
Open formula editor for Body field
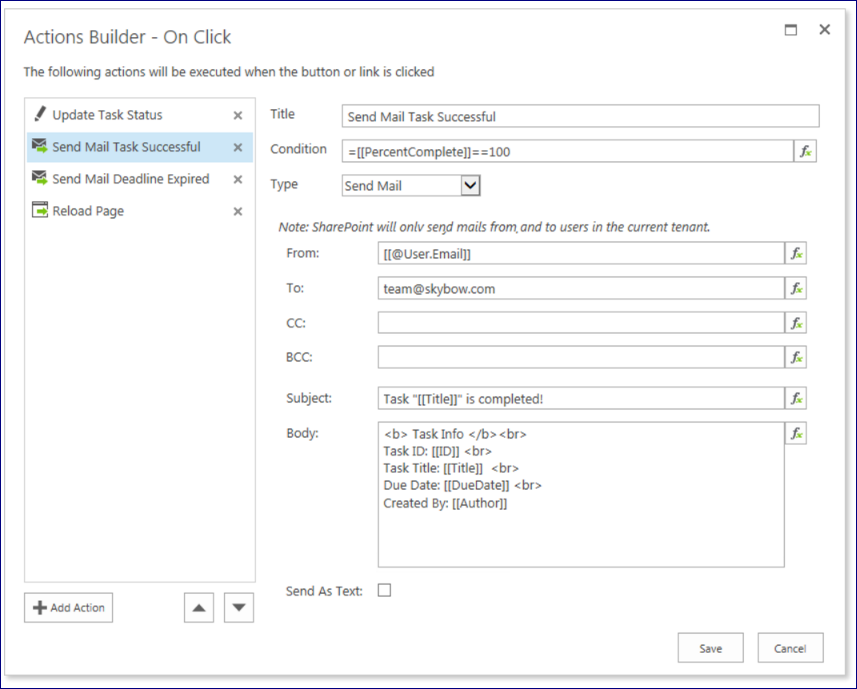[x=796, y=434]
